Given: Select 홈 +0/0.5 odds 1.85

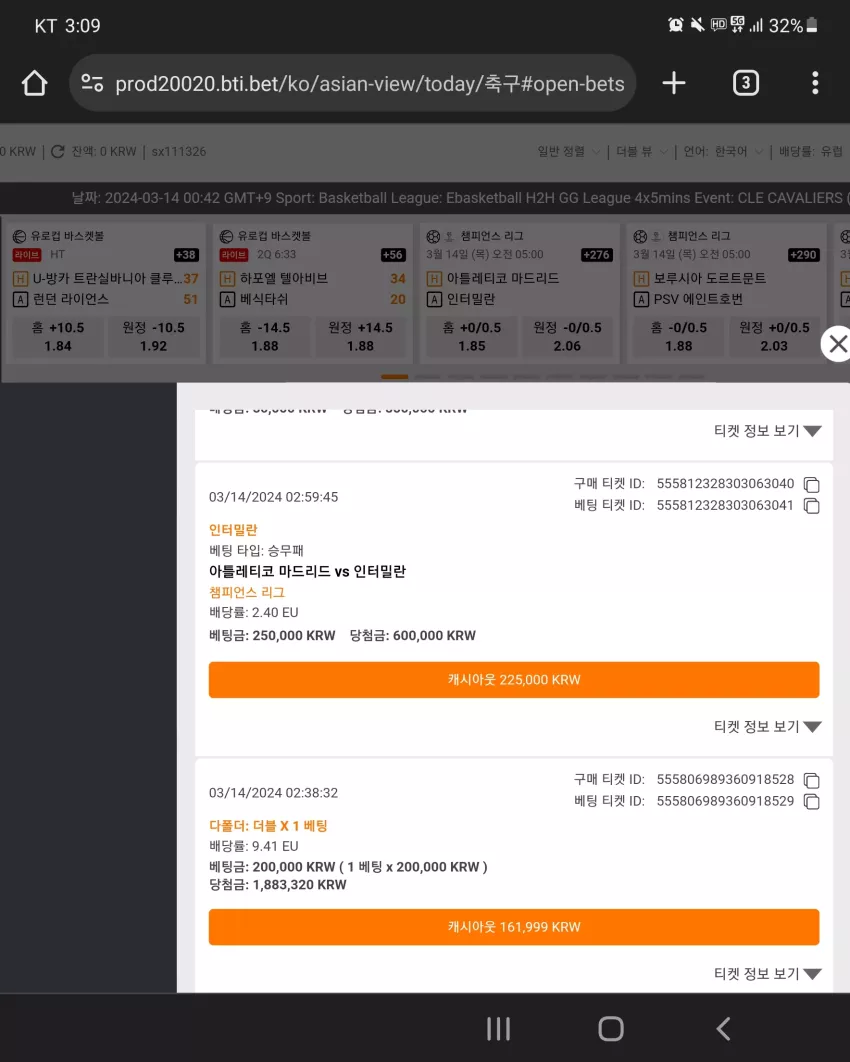Looking at the screenshot, I should [x=472, y=337].
